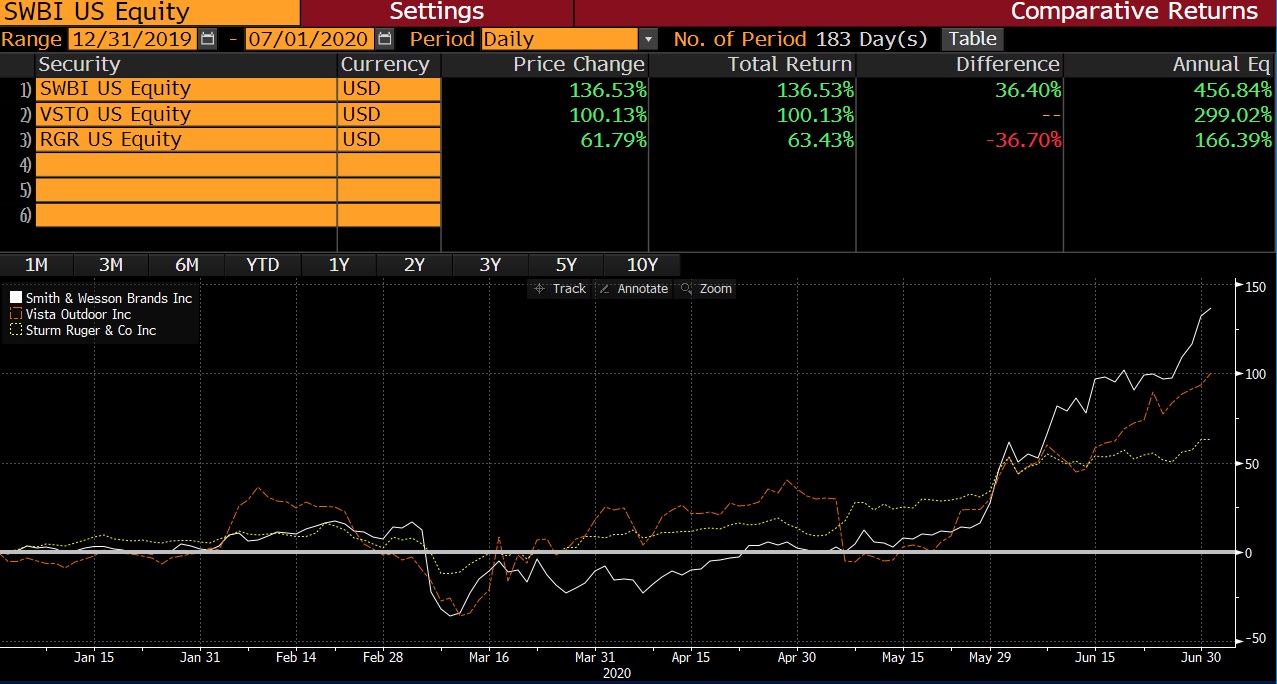This screenshot has width=1277, height=684.
Task: Select the 3M time range tab
Action: 111,265
